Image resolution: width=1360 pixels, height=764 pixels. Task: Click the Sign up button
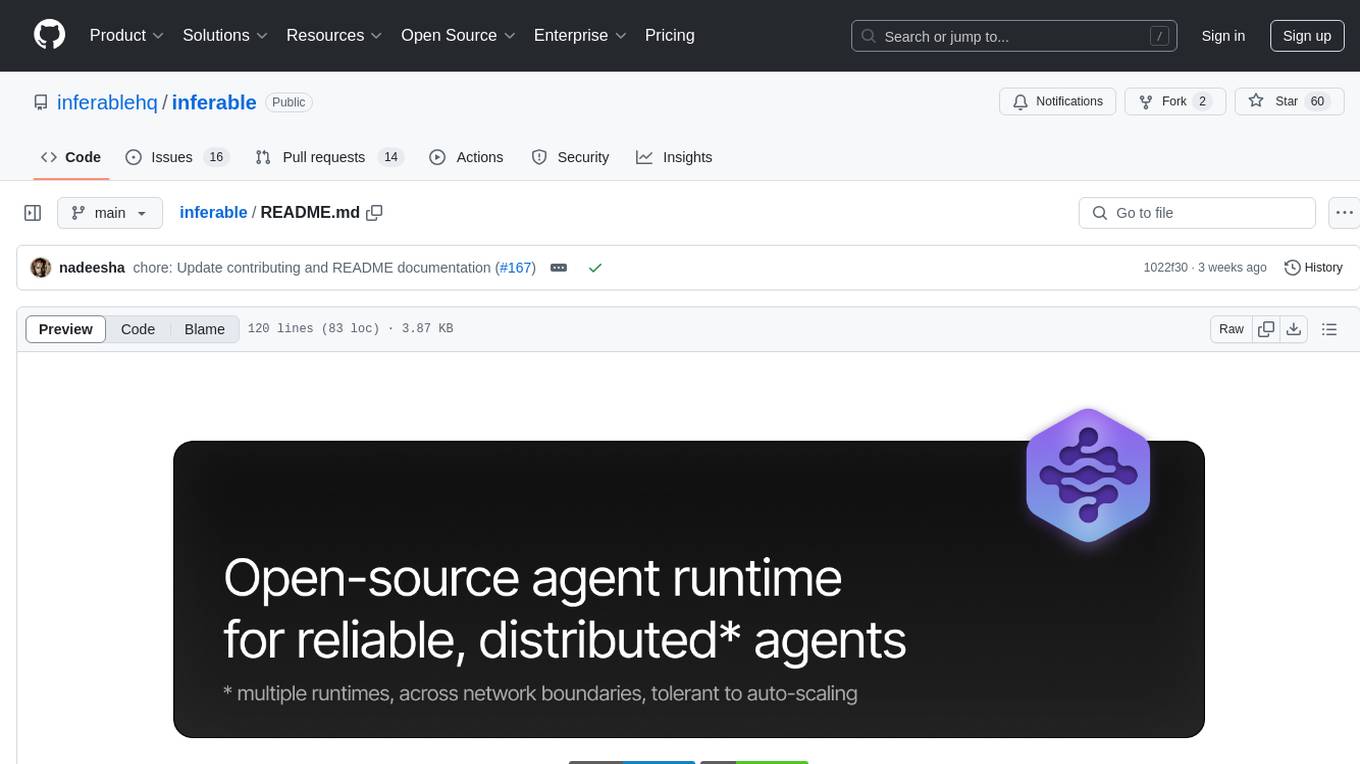pyautogui.click(x=1307, y=36)
